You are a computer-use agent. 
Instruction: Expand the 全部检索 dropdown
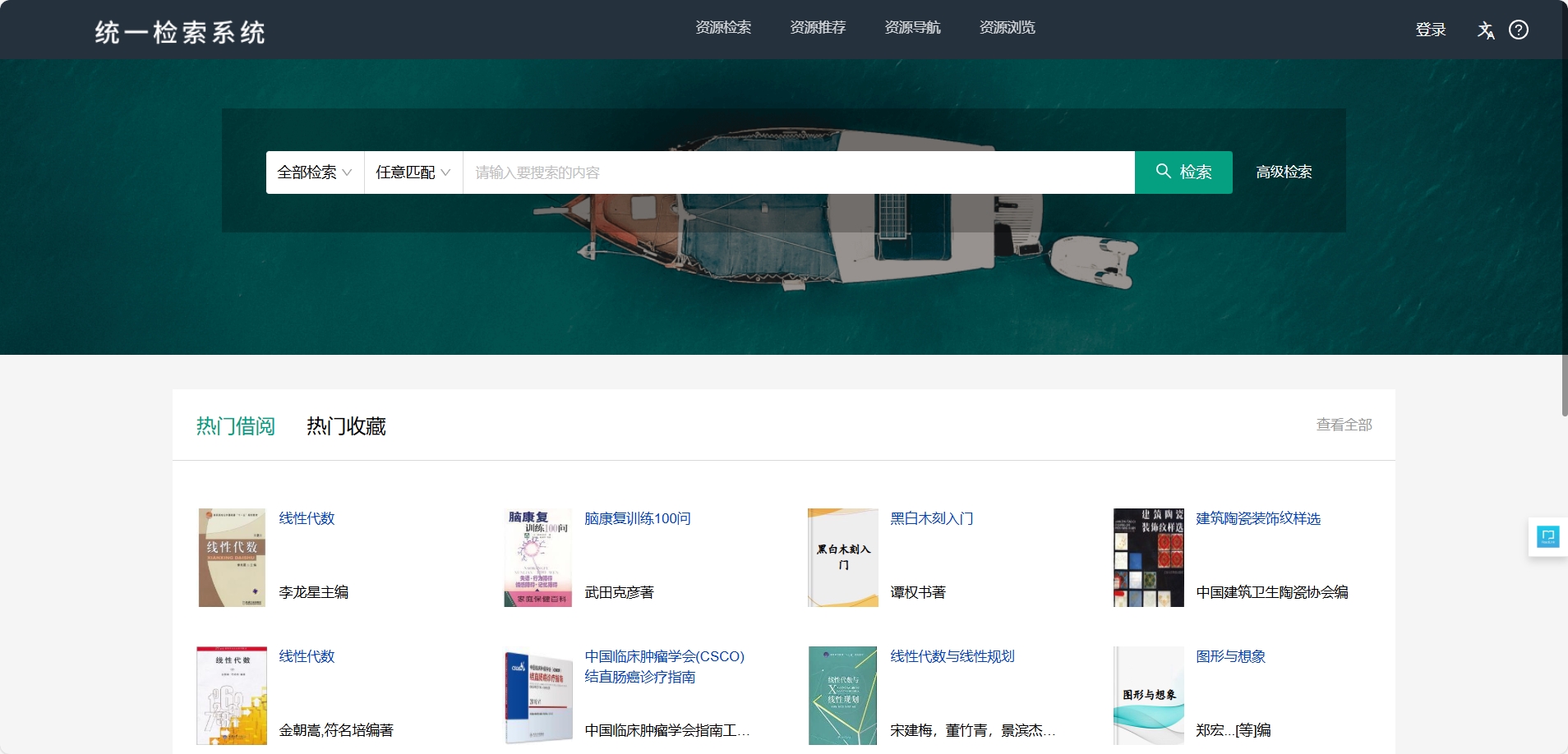click(x=315, y=172)
